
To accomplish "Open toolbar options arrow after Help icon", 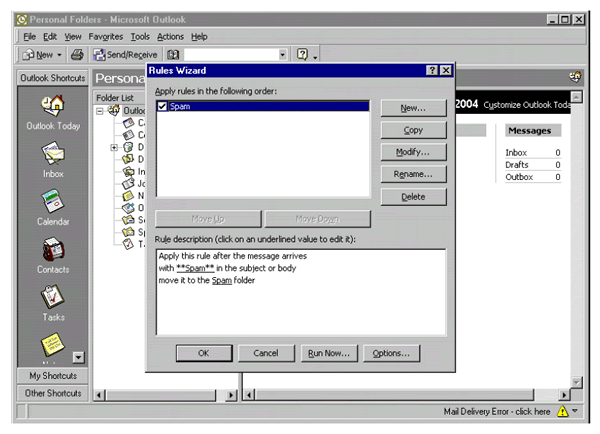I will pyautogui.click(x=315, y=56).
